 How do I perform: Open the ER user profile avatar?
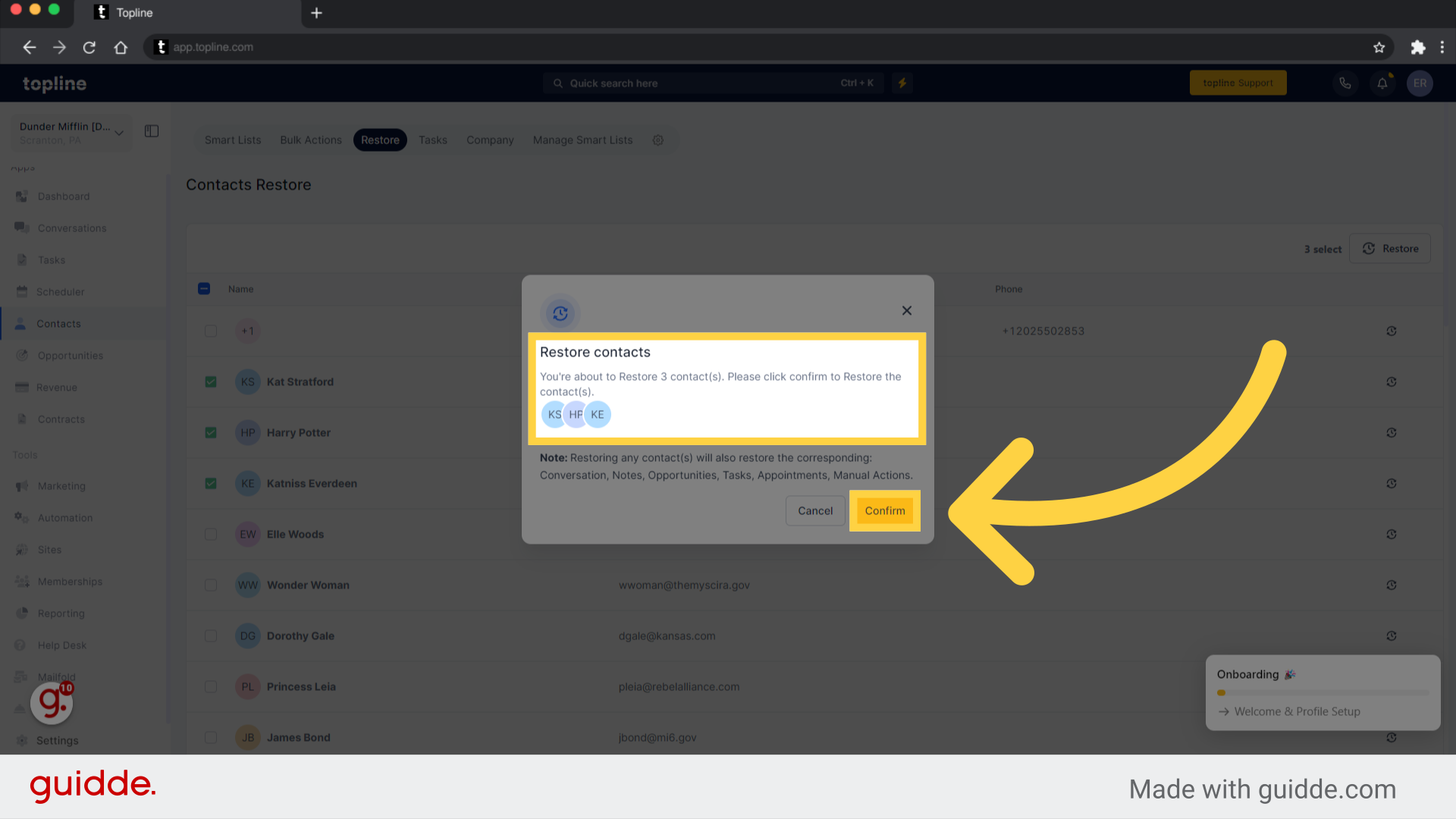(x=1420, y=83)
